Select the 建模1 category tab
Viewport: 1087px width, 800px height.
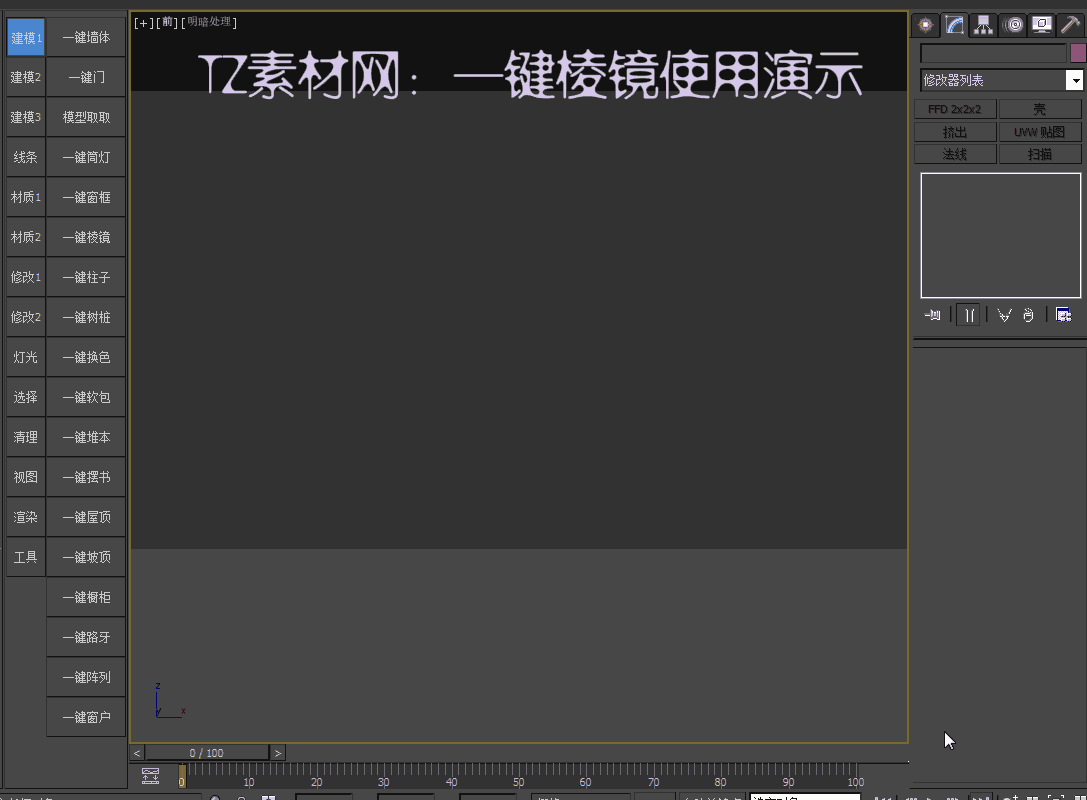(26, 37)
